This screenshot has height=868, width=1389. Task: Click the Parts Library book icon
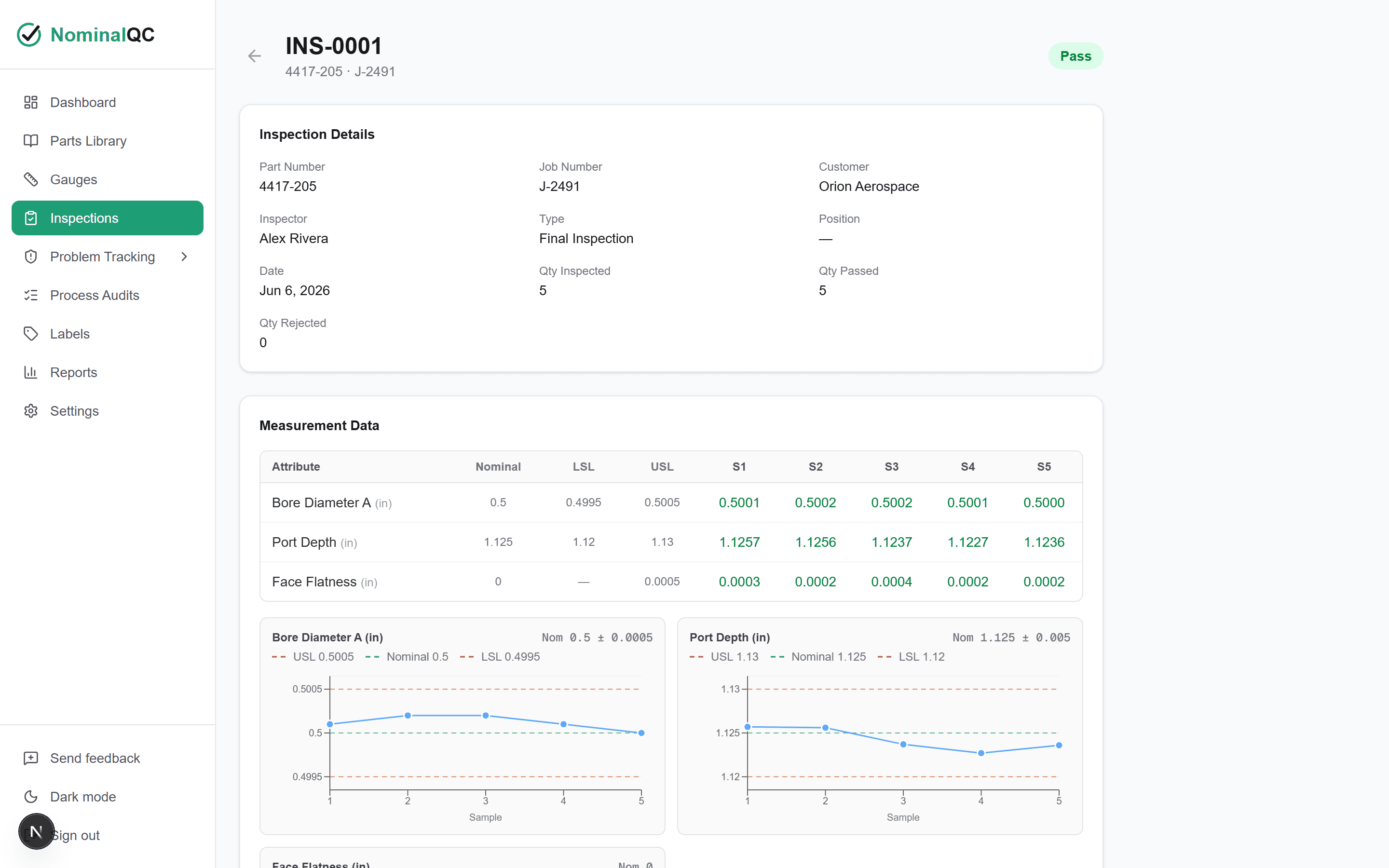[31, 141]
